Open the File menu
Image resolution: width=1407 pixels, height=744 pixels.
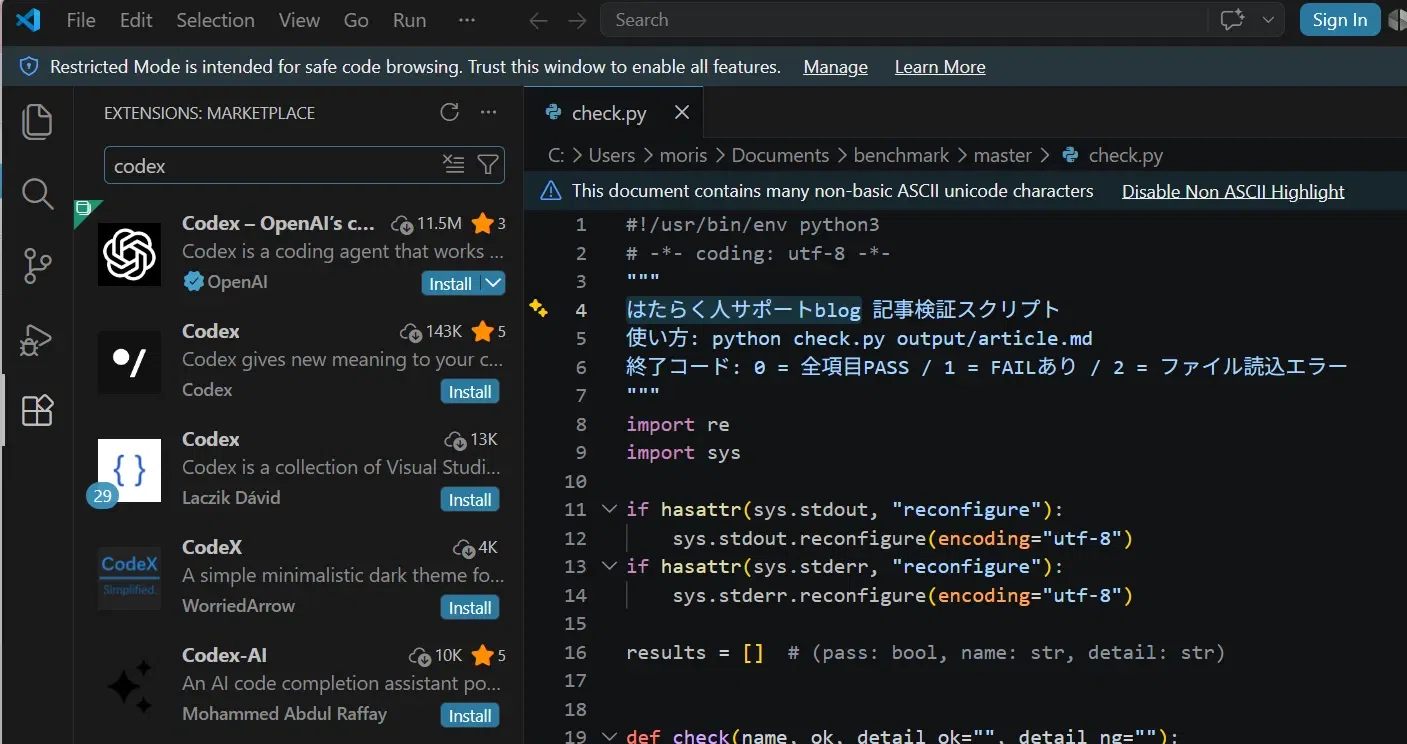(81, 20)
